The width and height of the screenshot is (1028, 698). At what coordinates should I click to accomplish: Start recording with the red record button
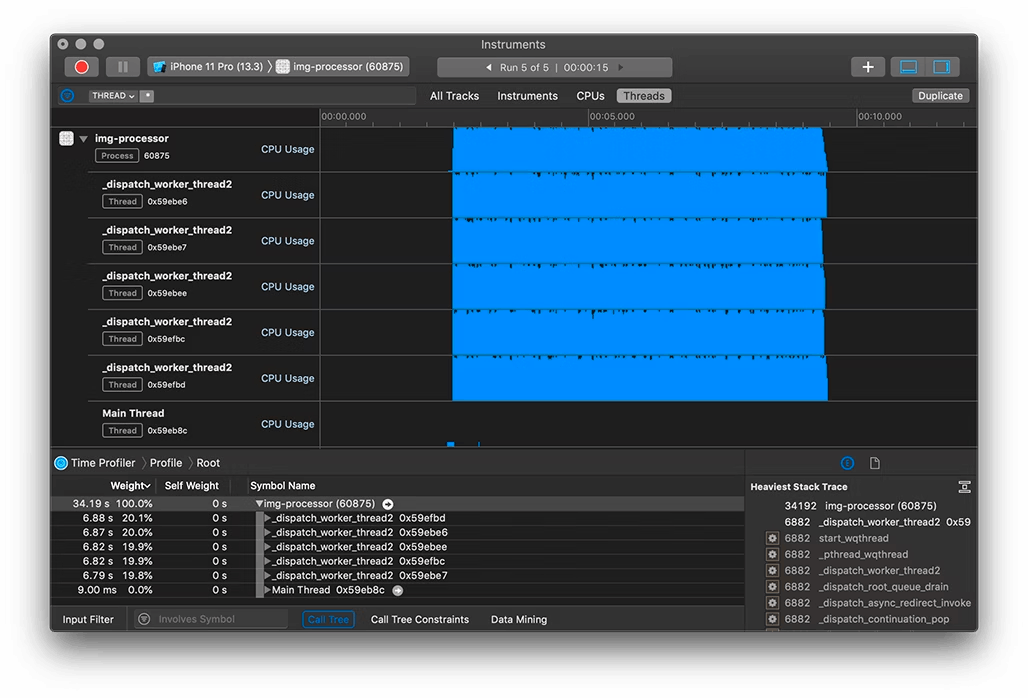coord(81,67)
